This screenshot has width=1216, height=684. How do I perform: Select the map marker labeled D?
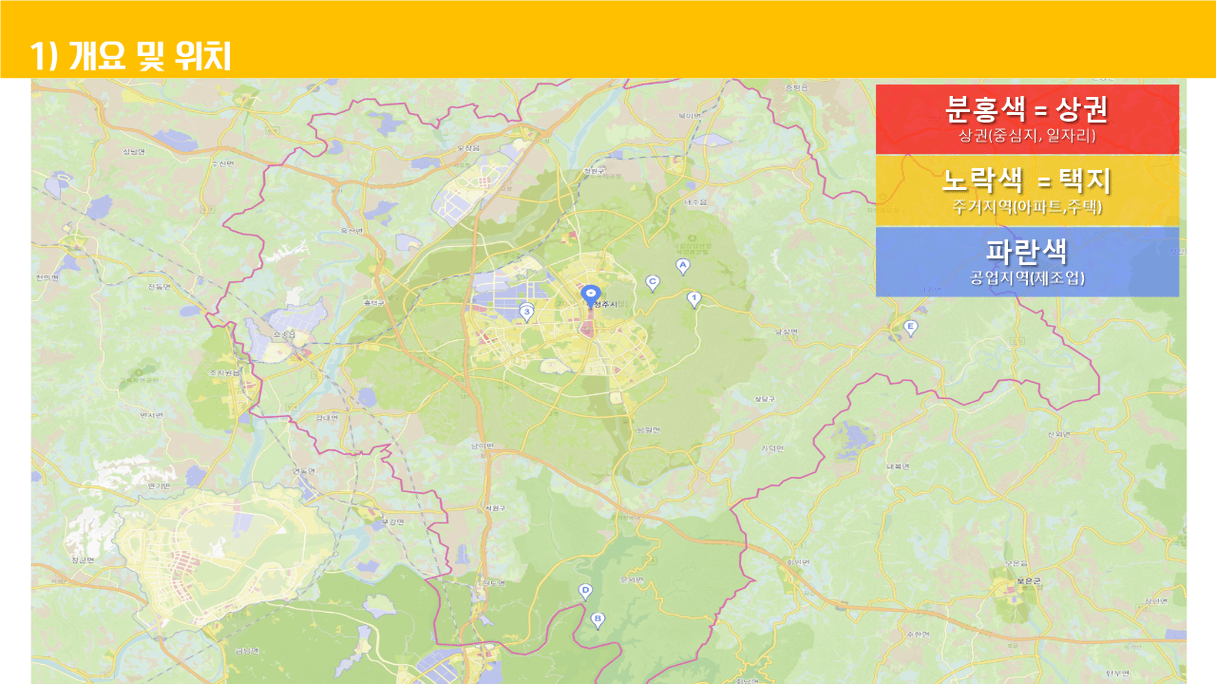coord(586,591)
